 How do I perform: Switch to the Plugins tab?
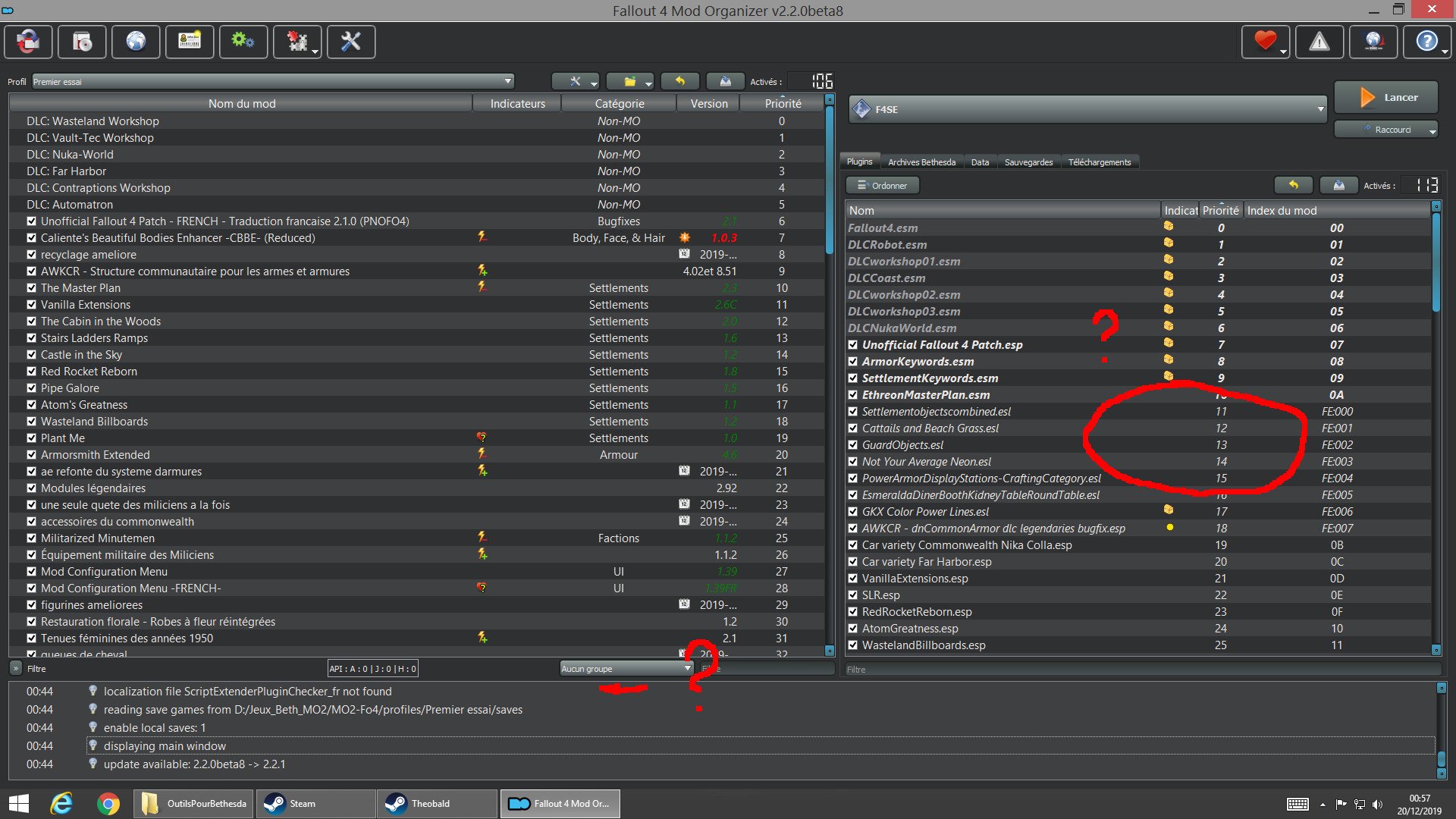pos(859,162)
